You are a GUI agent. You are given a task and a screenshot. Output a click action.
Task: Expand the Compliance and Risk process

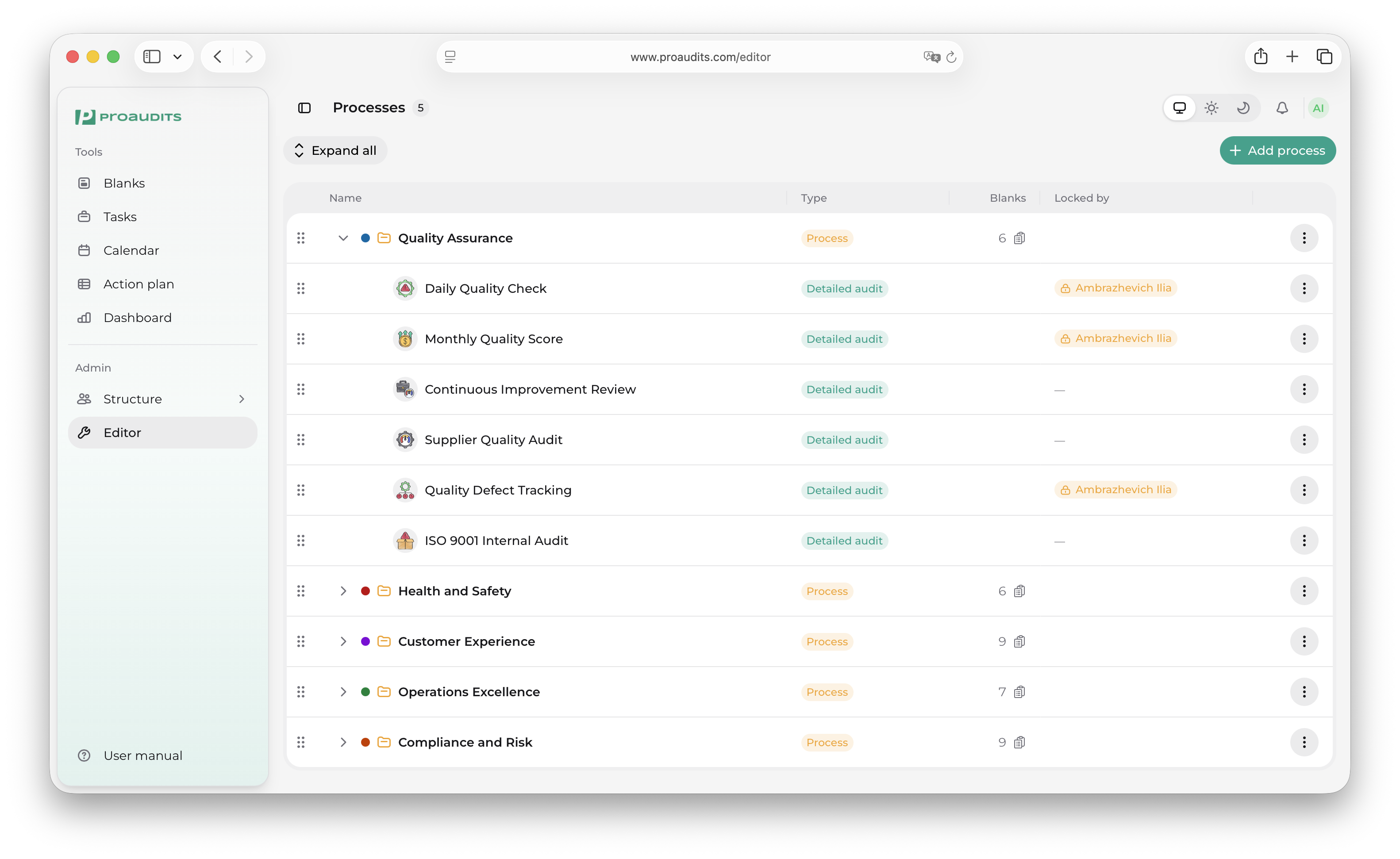(343, 742)
